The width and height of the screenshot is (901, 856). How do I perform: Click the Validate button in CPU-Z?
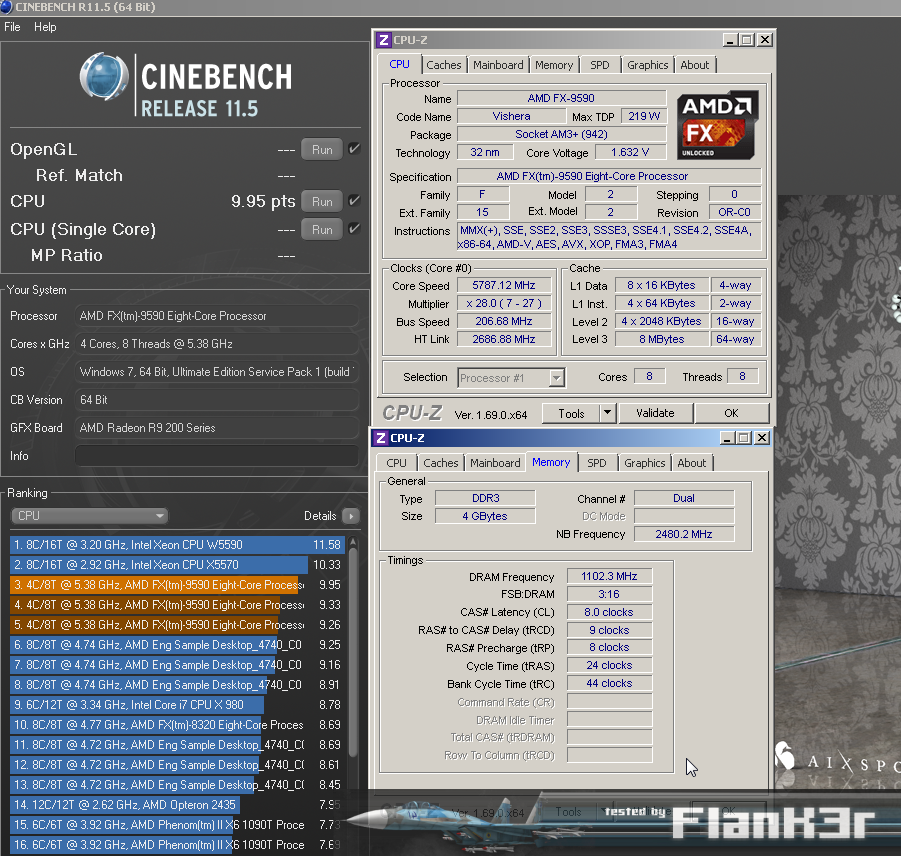tap(655, 413)
